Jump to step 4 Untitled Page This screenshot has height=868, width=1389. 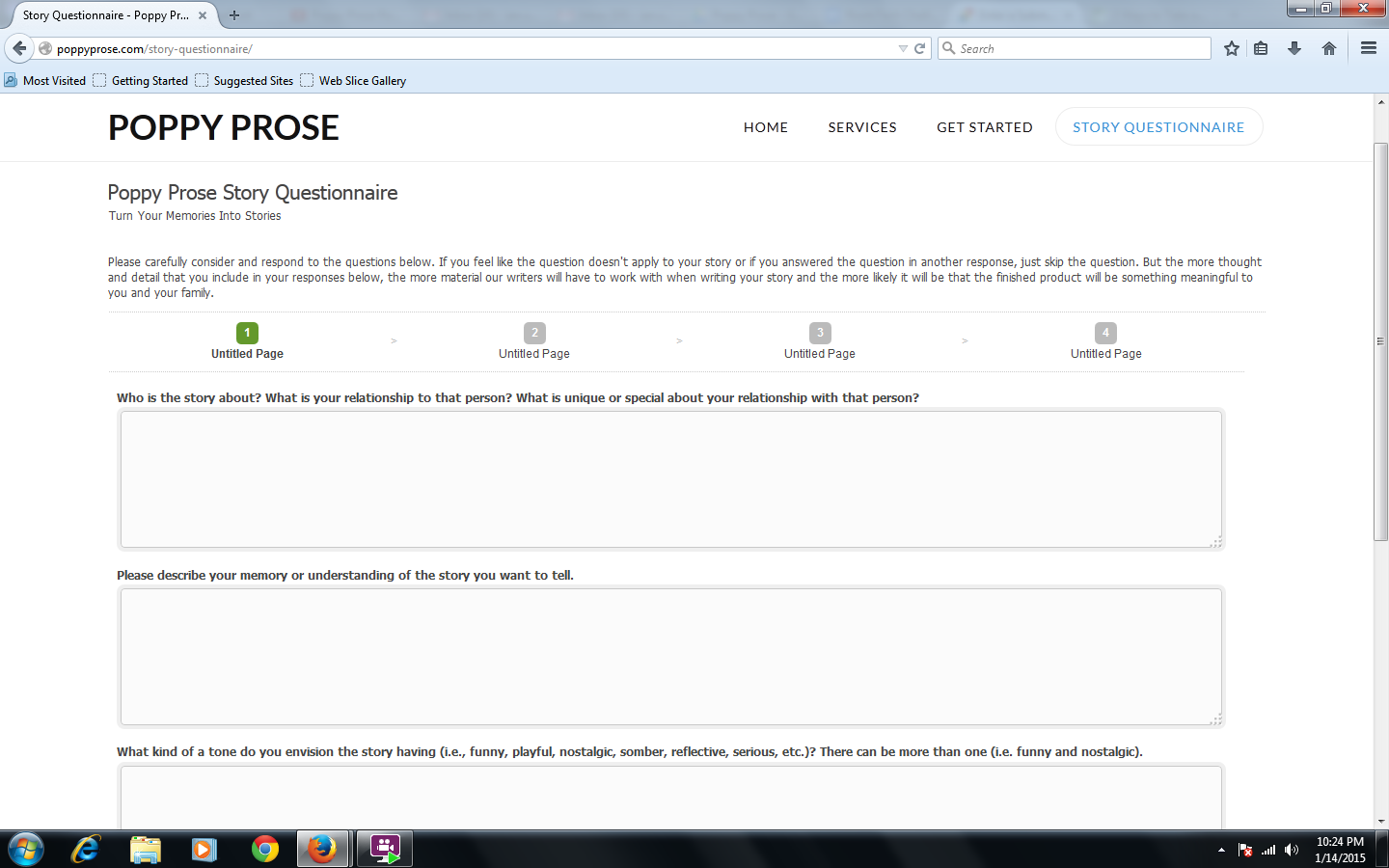point(1105,341)
